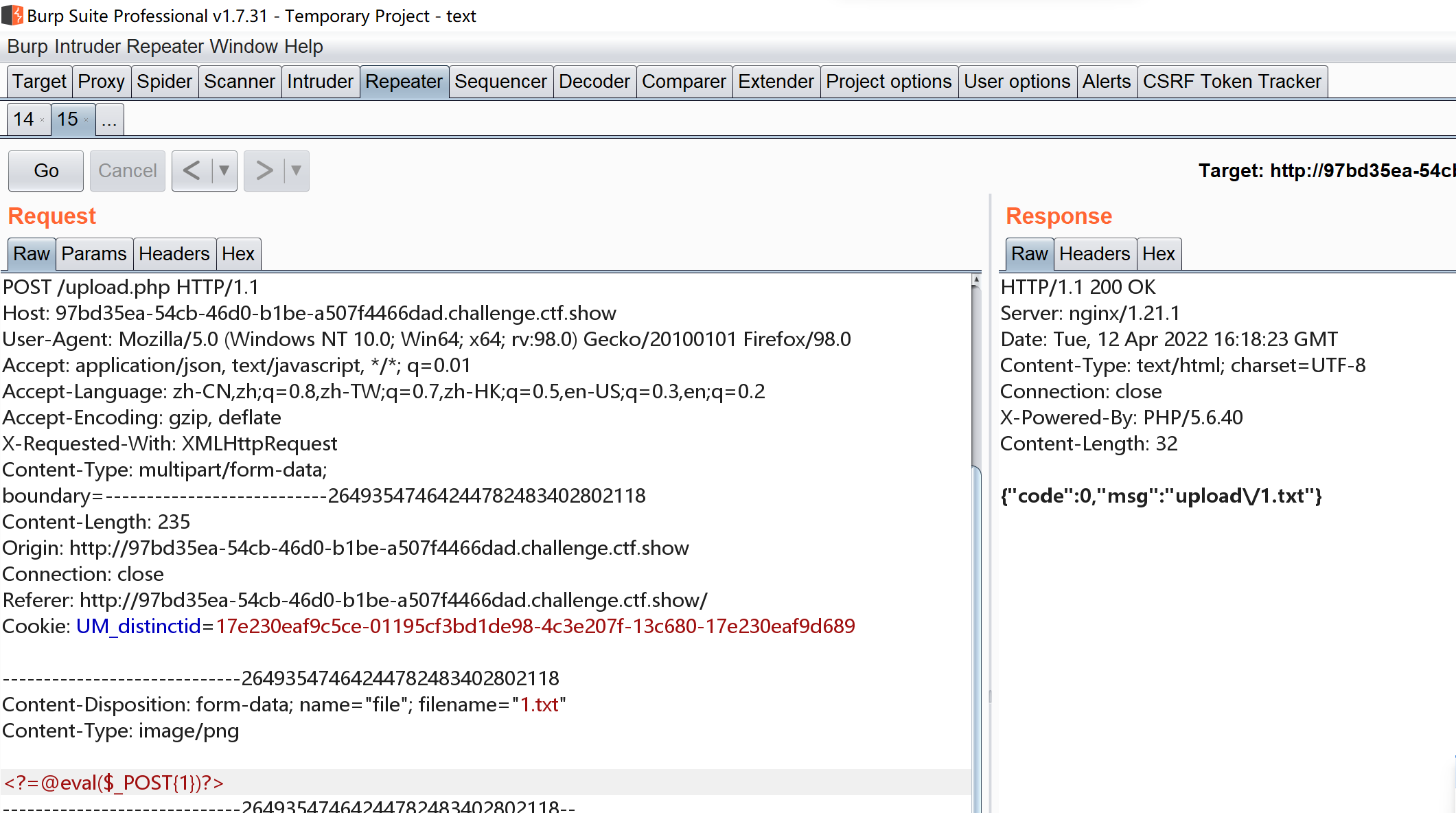Click the Burp Suite logo icon
The width and height of the screenshot is (1456, 813).
coord(12,15)
